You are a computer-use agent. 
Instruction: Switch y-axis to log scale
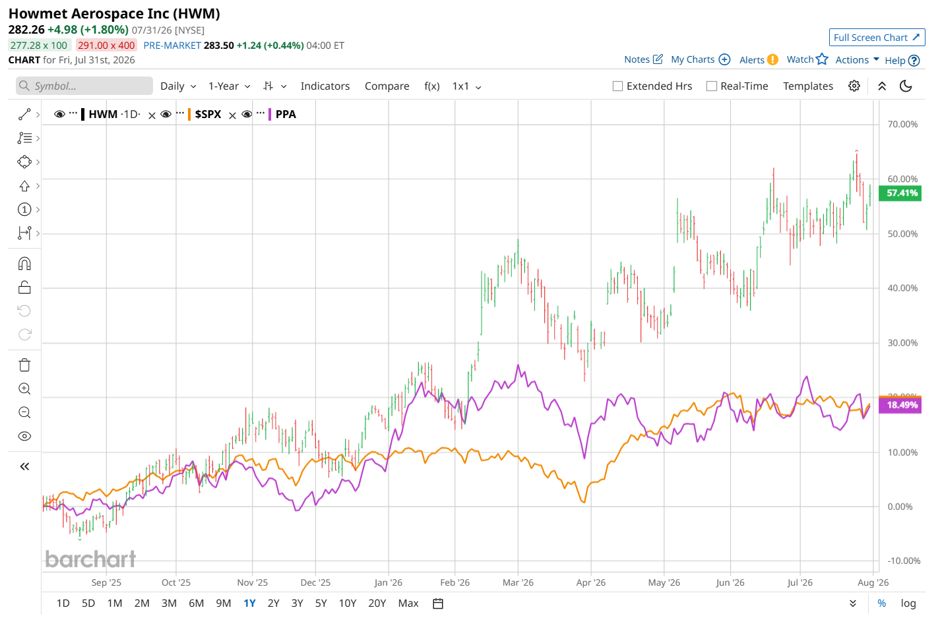[908, 603]
